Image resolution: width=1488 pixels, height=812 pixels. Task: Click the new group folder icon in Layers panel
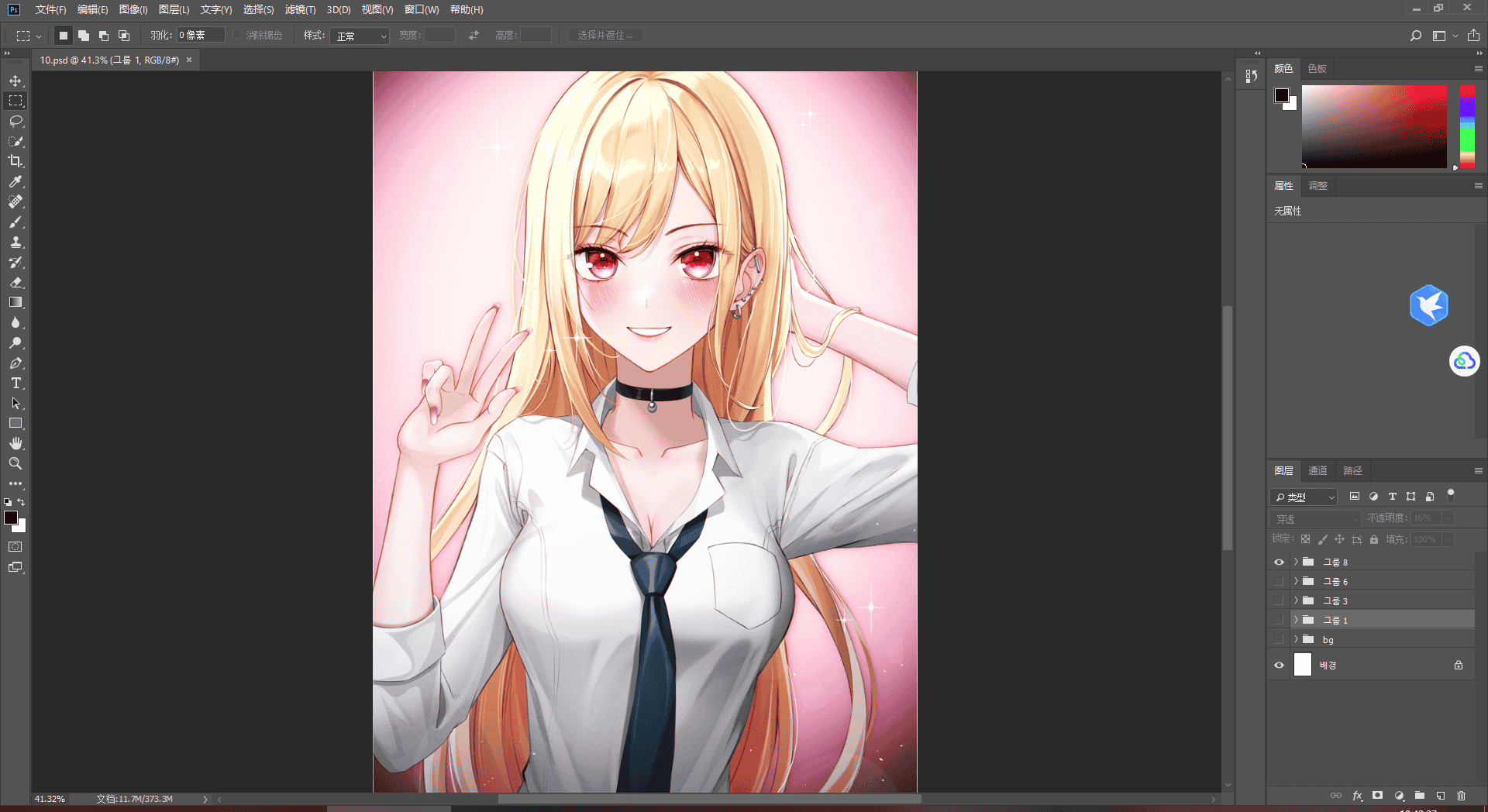(1420, 796)
